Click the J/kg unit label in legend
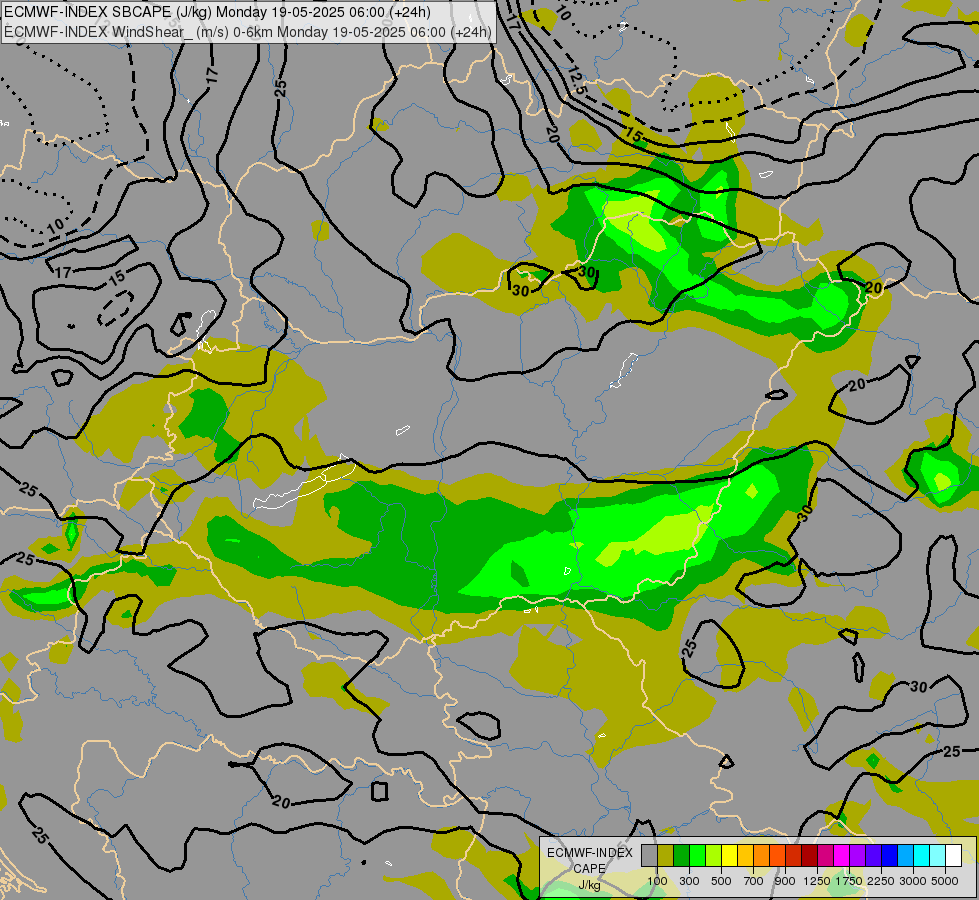 [589, 885]
